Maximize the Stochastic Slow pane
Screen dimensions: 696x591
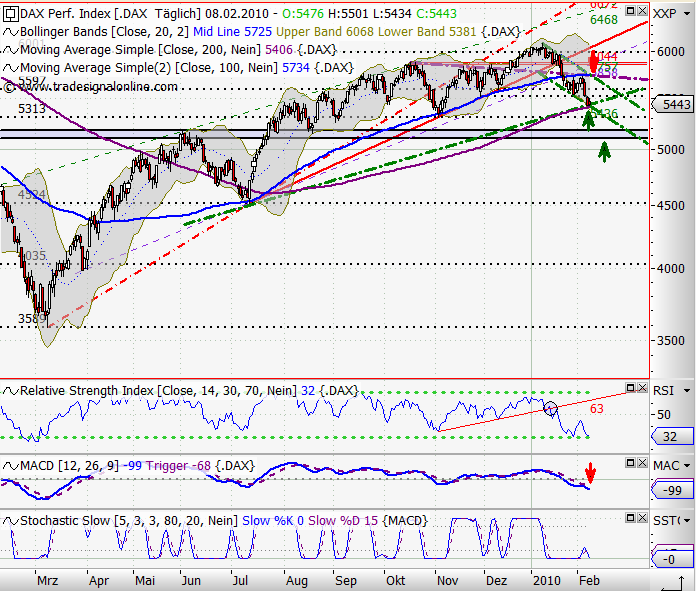(630, 517)
